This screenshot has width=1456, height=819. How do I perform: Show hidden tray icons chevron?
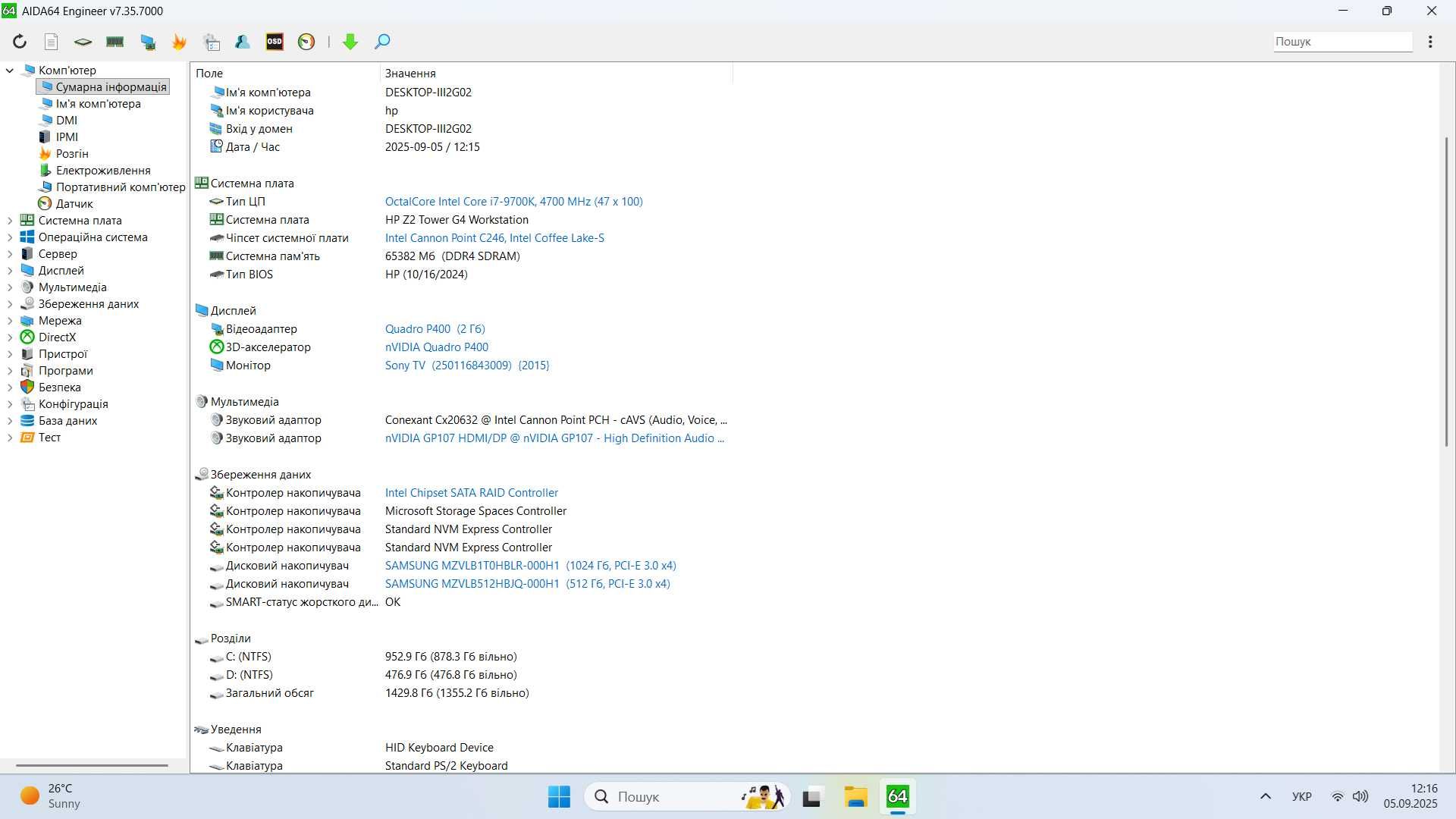1265,797
